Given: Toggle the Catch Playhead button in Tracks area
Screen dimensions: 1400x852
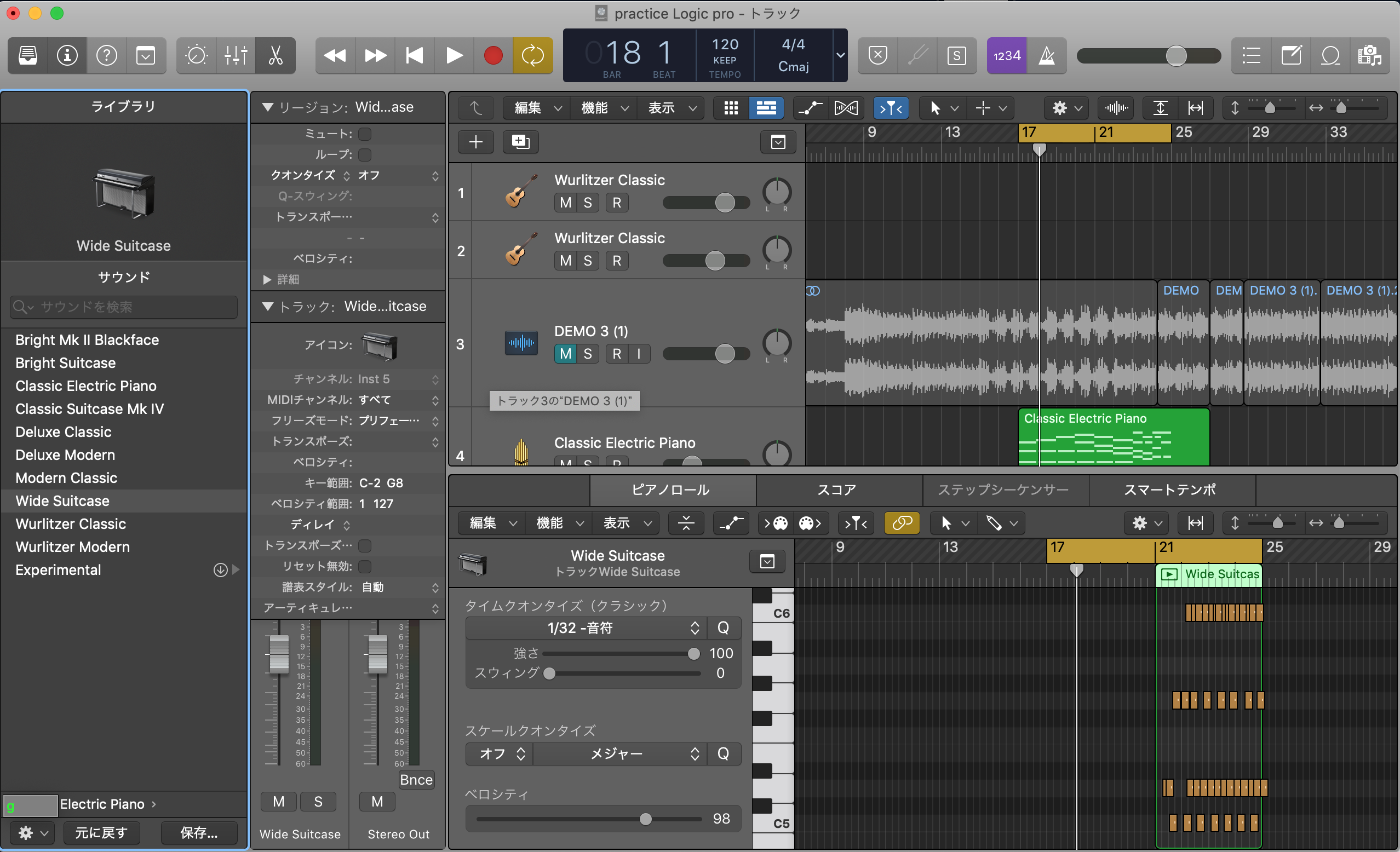Looking at the screenshot, I should (891, 108).
